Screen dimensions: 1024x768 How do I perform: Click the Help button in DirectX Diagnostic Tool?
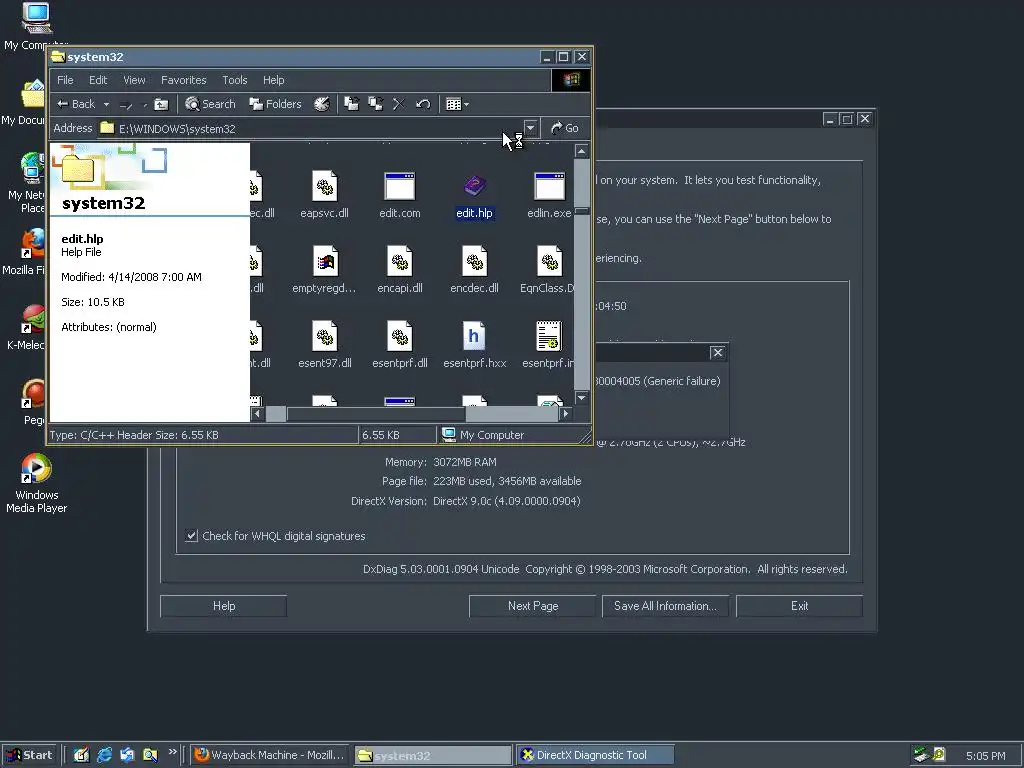(223, 606)
